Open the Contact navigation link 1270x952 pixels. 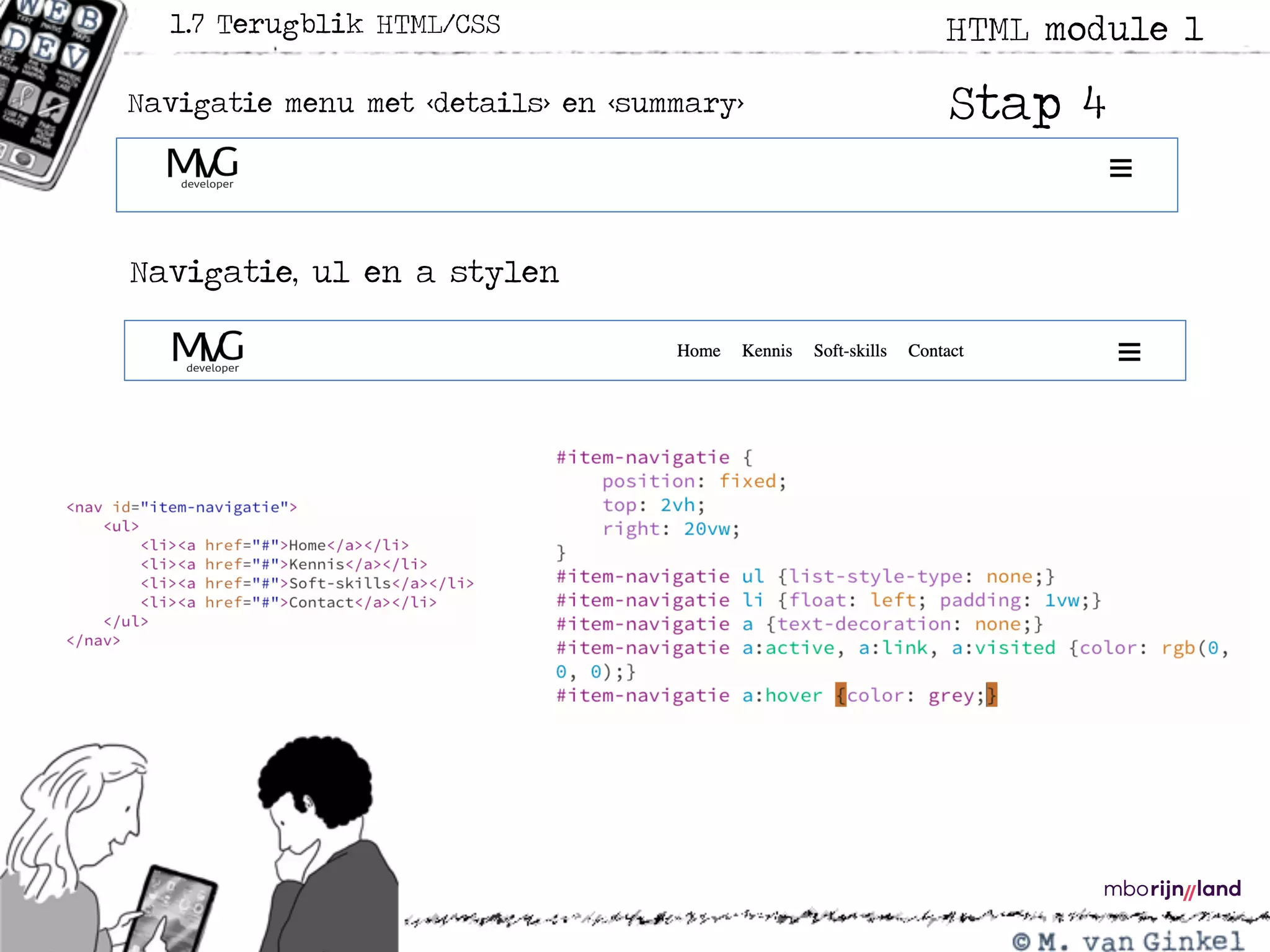(936, 351)
